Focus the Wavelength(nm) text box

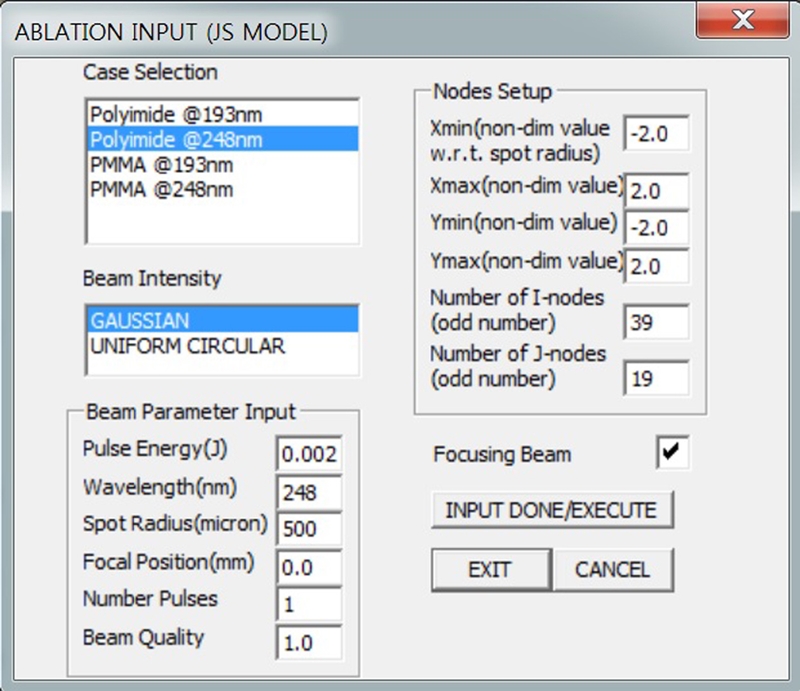[x=310, y=492]
